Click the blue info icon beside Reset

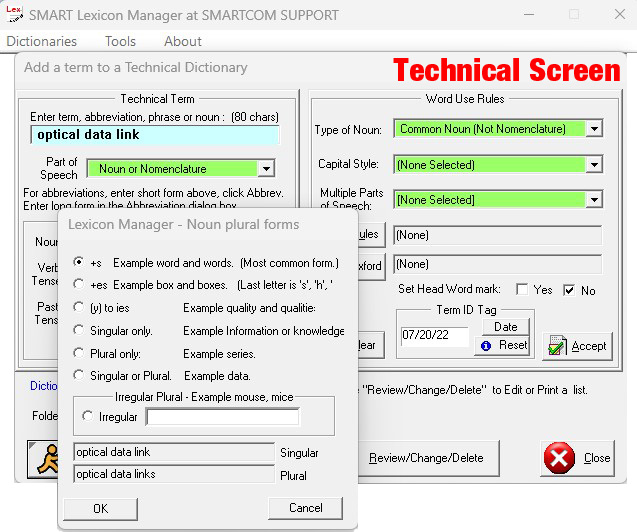coord(486,346)
